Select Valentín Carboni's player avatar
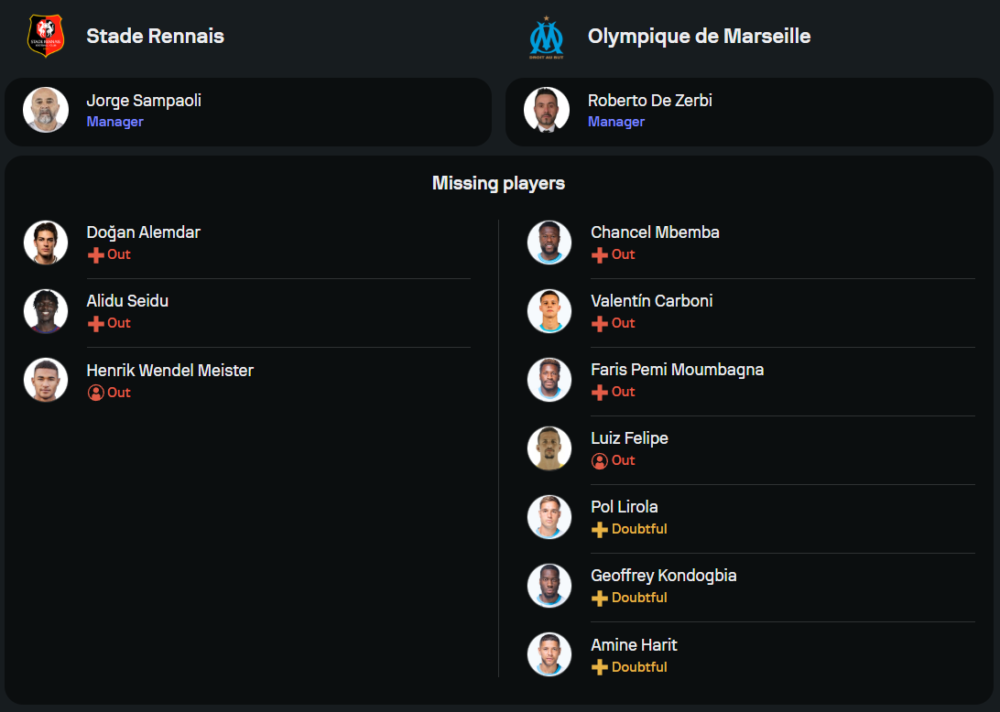1000x712 pixels. 549,311
